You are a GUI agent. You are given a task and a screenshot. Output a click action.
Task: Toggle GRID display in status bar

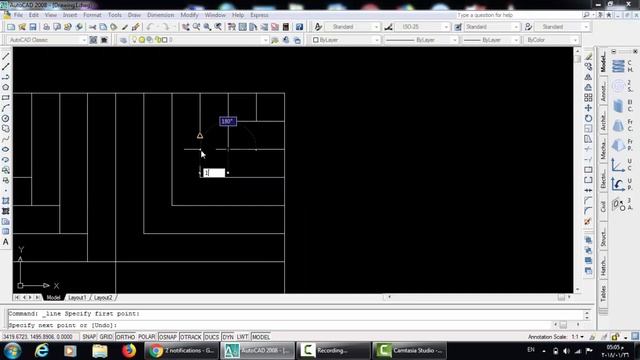[106, 337]
